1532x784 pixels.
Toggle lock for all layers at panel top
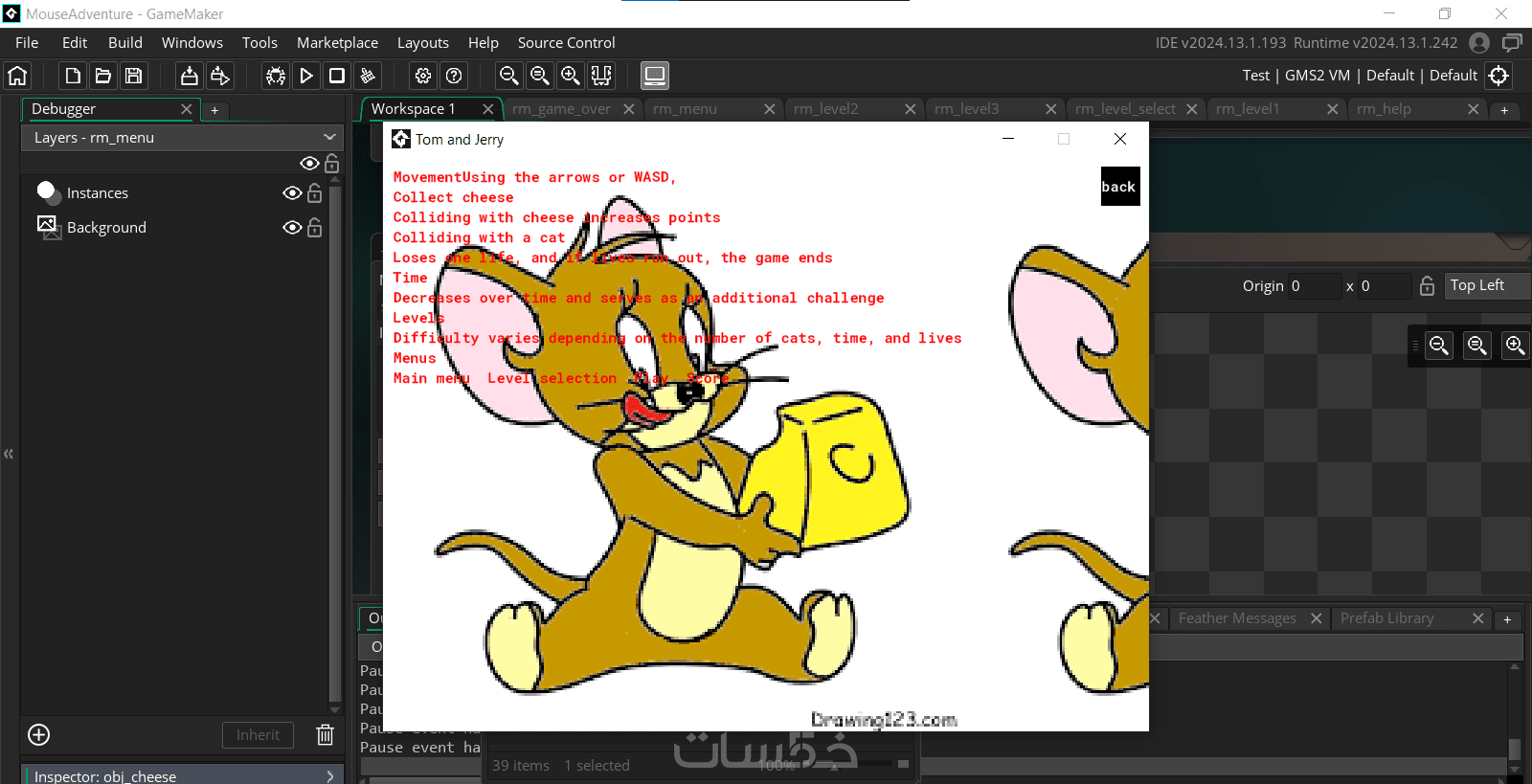pyautogui.click(x=332, y=164)
